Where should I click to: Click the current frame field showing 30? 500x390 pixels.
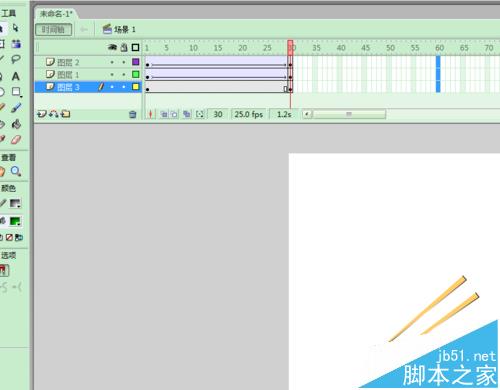click(x=218, y=114)
